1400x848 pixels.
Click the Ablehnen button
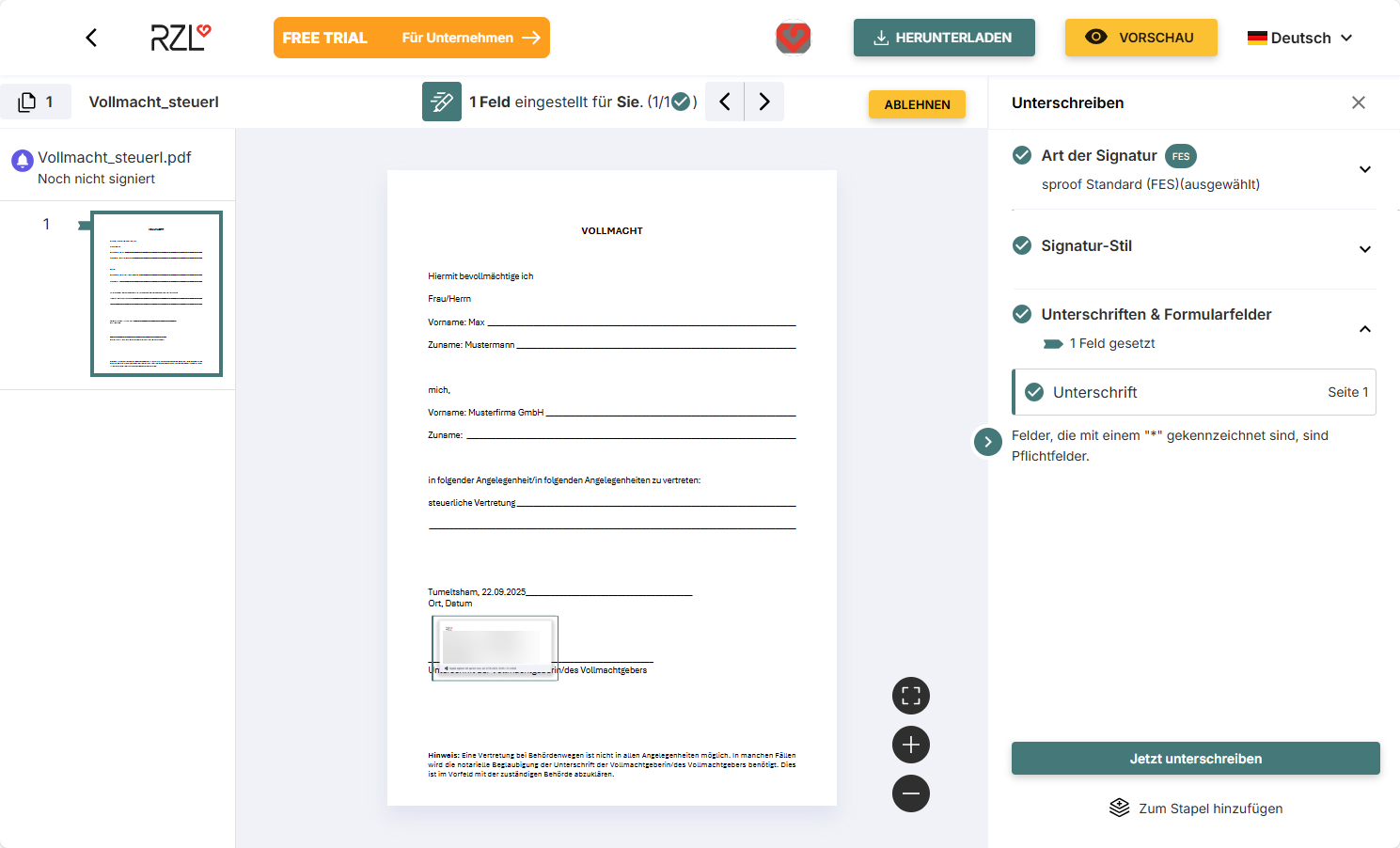coord(917,104)
